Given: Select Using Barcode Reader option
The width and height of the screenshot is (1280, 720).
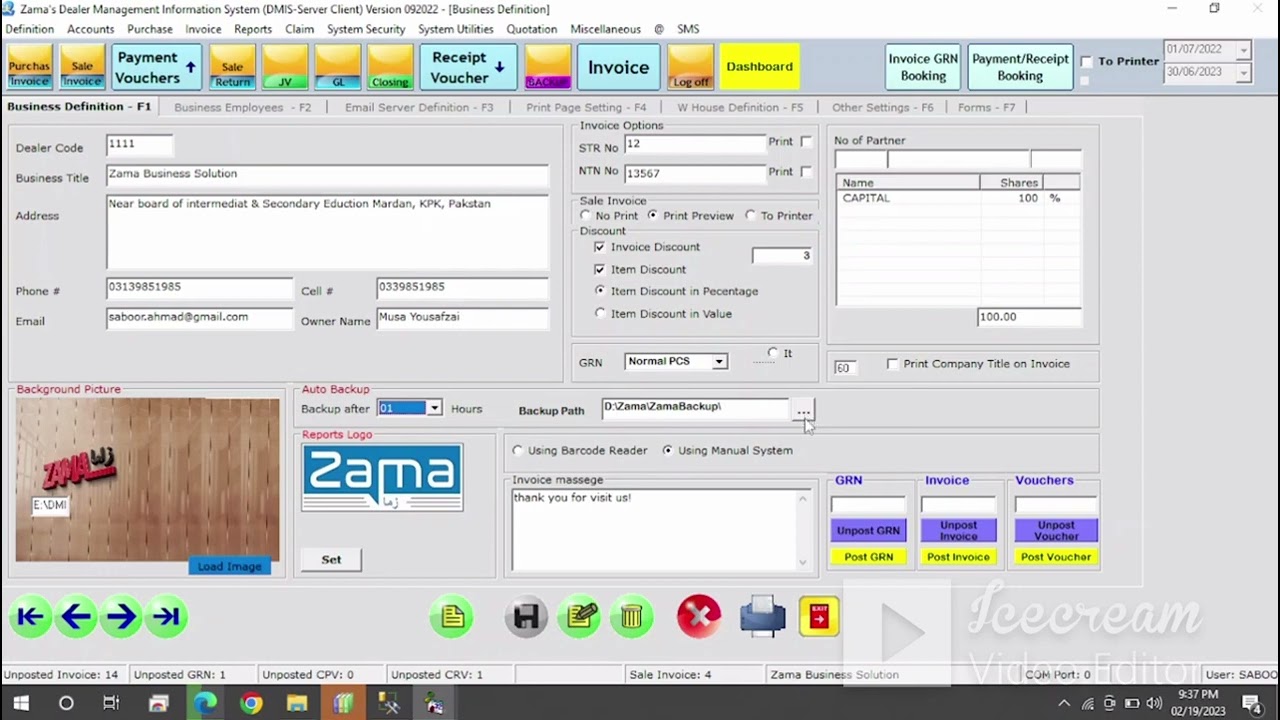Looking at the screenshot, I should coord(517,450).
